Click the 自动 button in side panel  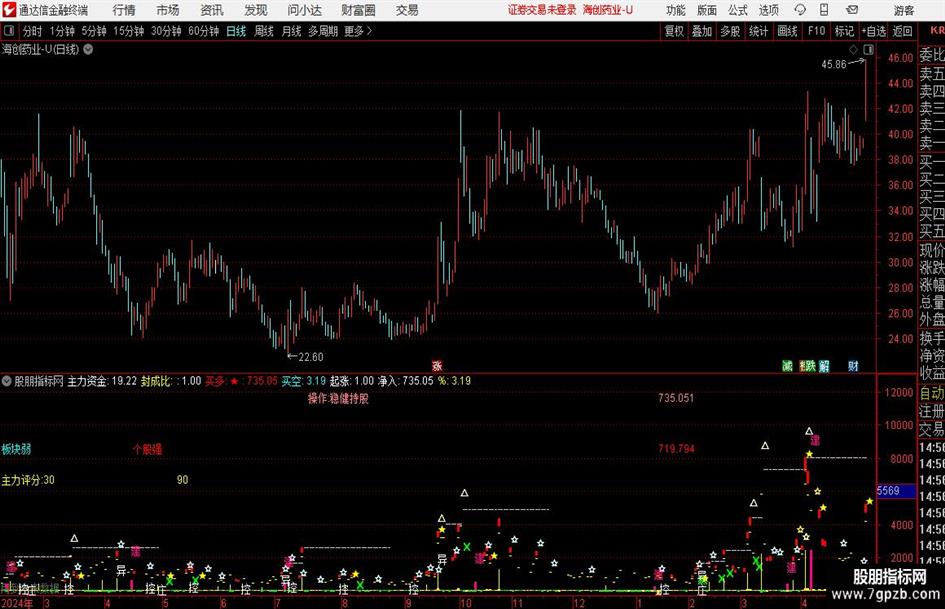[932, 393]
